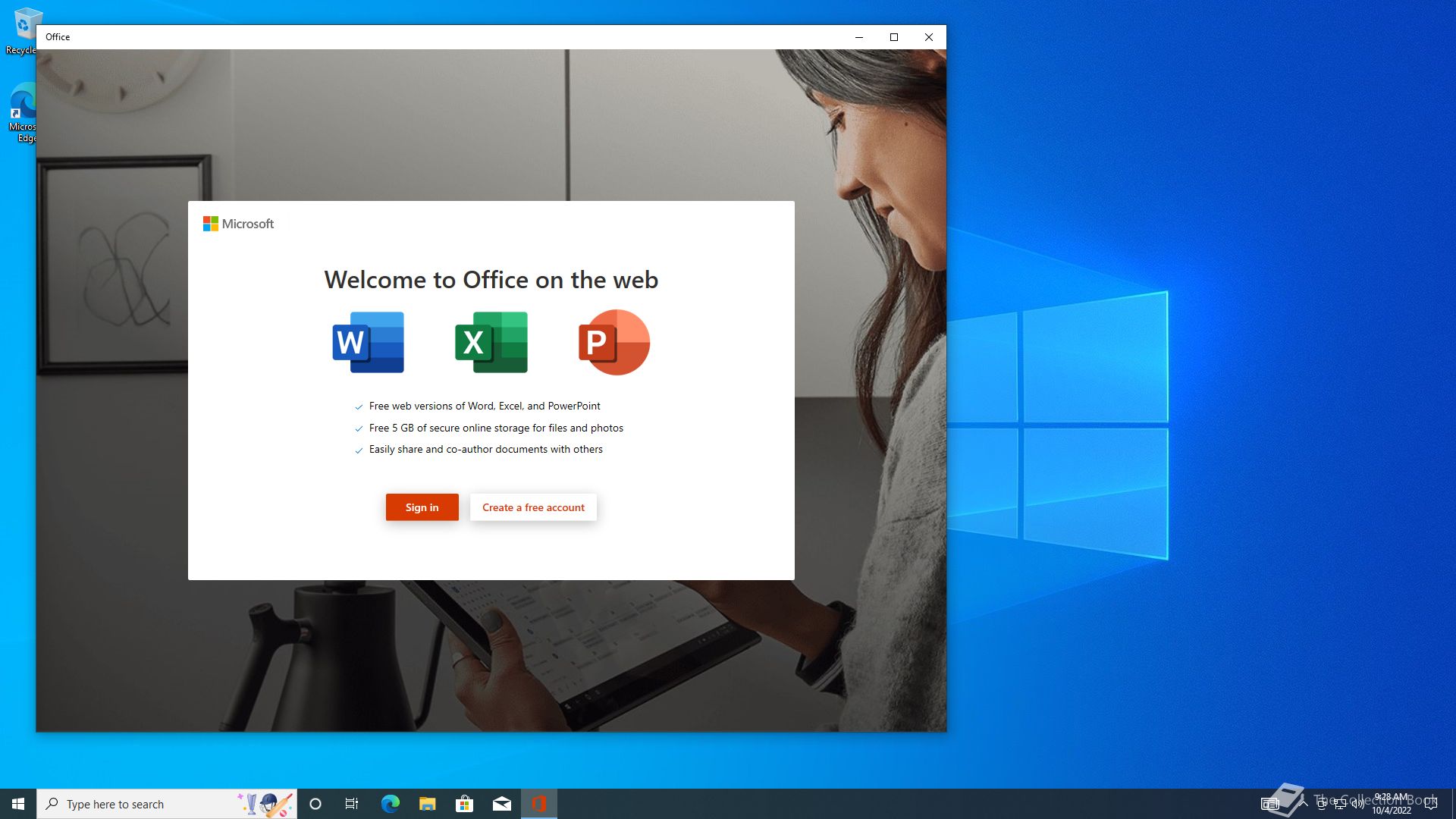Sign in to Office
This screenshot has width=1456, height=819.
click(x=422, y=507)
